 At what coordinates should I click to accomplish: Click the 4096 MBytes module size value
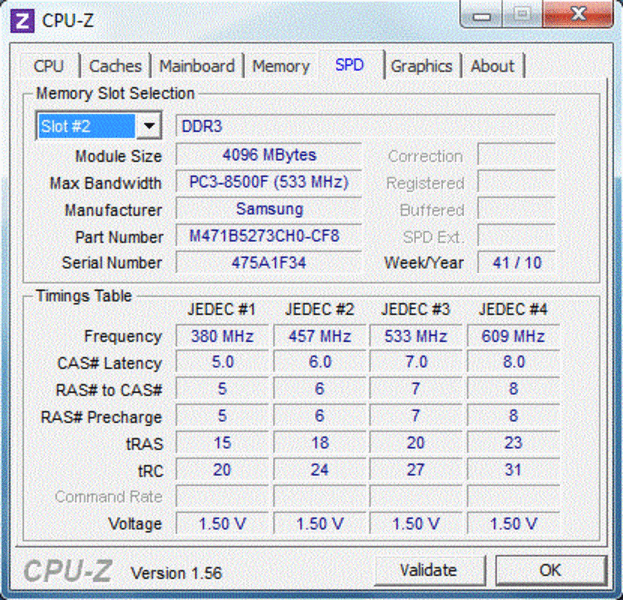269,155
